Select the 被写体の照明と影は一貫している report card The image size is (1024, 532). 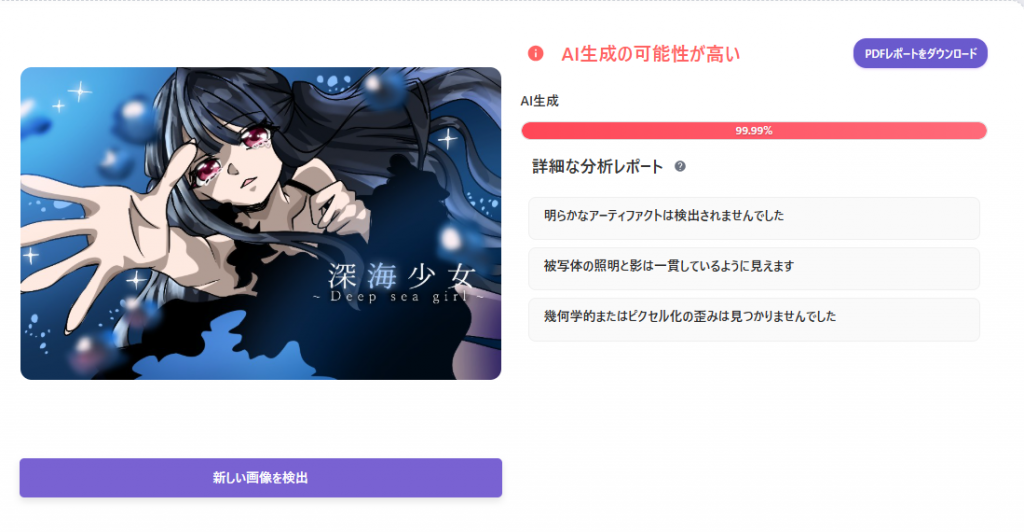754,268
